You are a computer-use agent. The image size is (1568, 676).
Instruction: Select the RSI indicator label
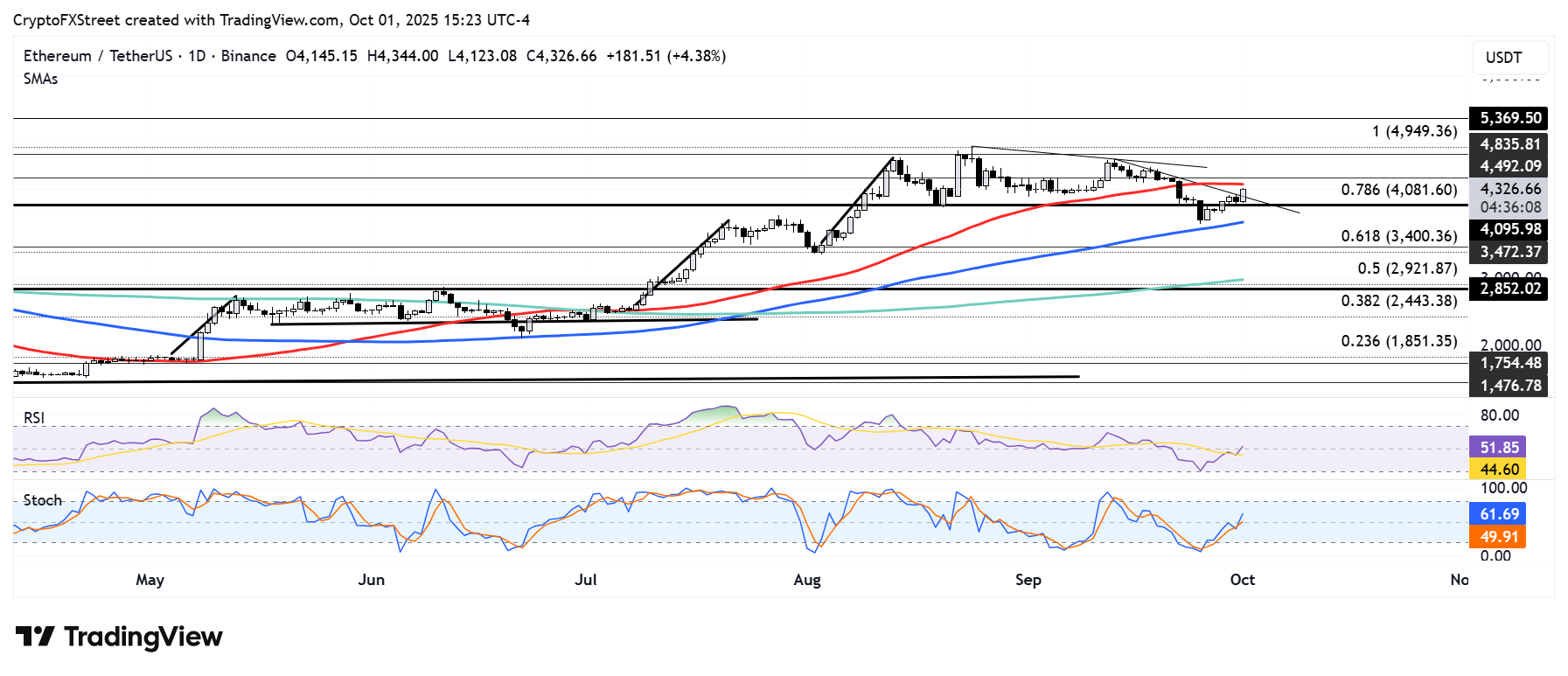click(x=34, y=418)
